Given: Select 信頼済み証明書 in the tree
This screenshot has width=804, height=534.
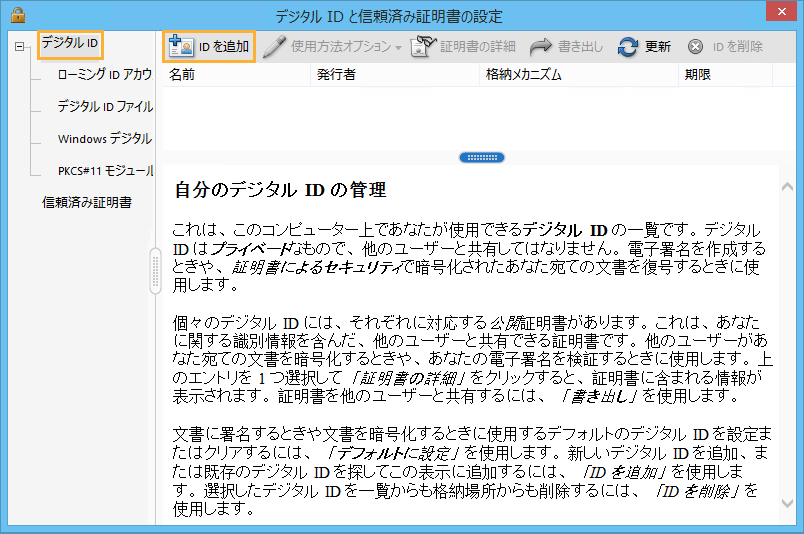Looking at the screenshot, I should click(87, 203).
